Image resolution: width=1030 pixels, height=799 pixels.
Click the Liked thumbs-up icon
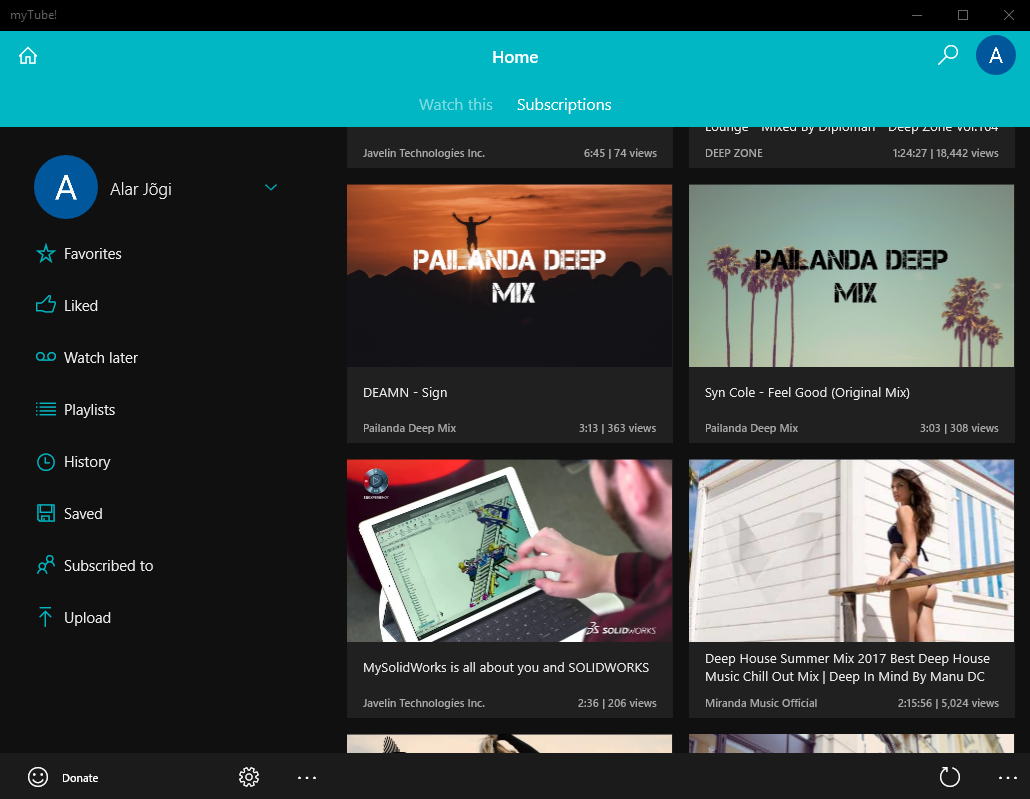pyautogui.click(x=45, y=305)
